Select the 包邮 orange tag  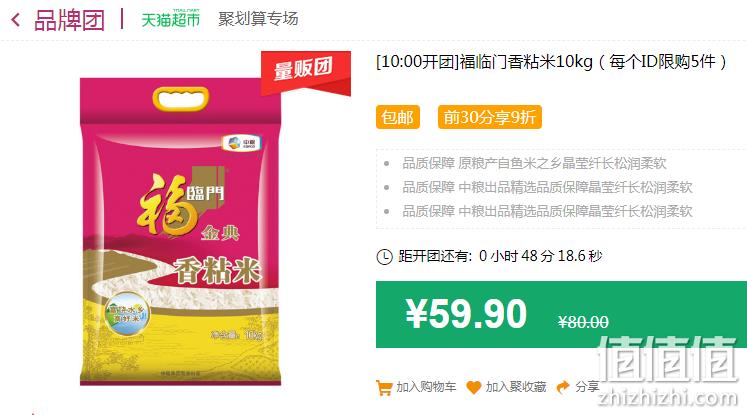398,117
